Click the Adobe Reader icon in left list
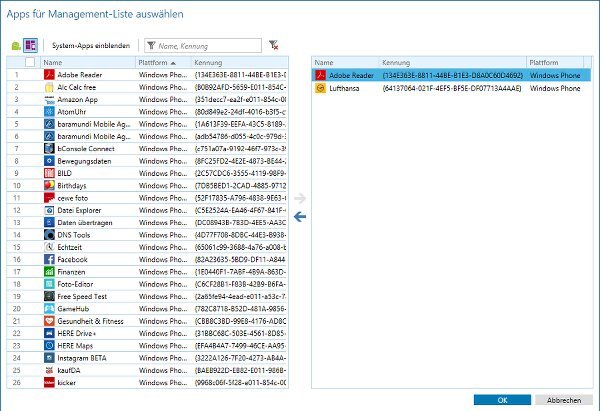The width and height of the screenshot is (600, 411). tap(49, 75)
